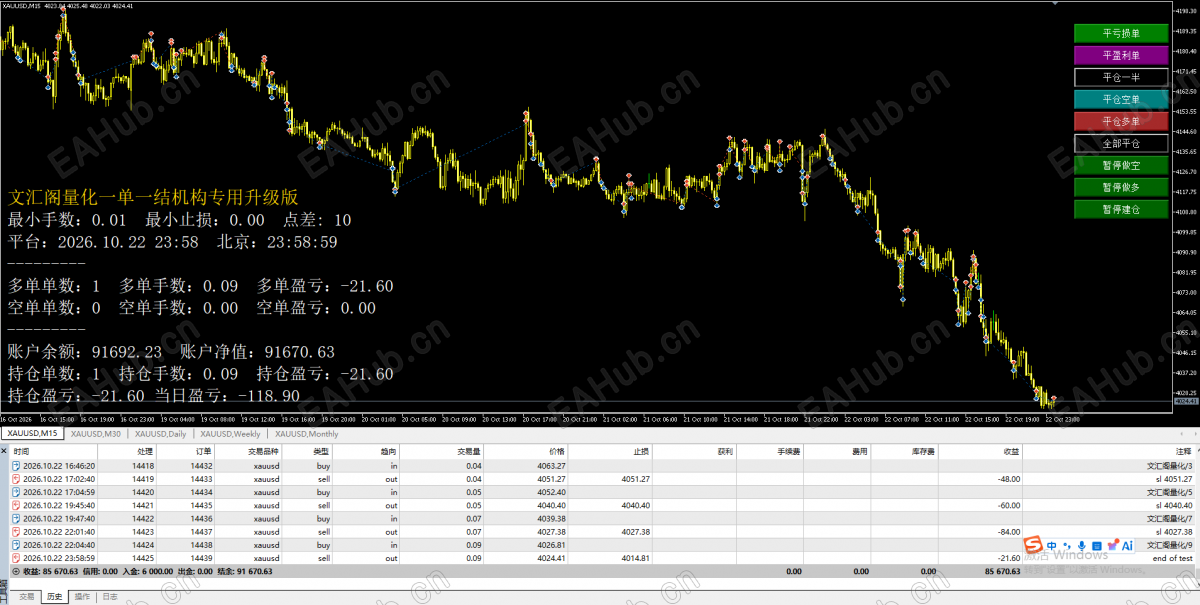Click the buy deal icon for 17:04:59 row
This screenshot has width=1200, height=605.
17,492
